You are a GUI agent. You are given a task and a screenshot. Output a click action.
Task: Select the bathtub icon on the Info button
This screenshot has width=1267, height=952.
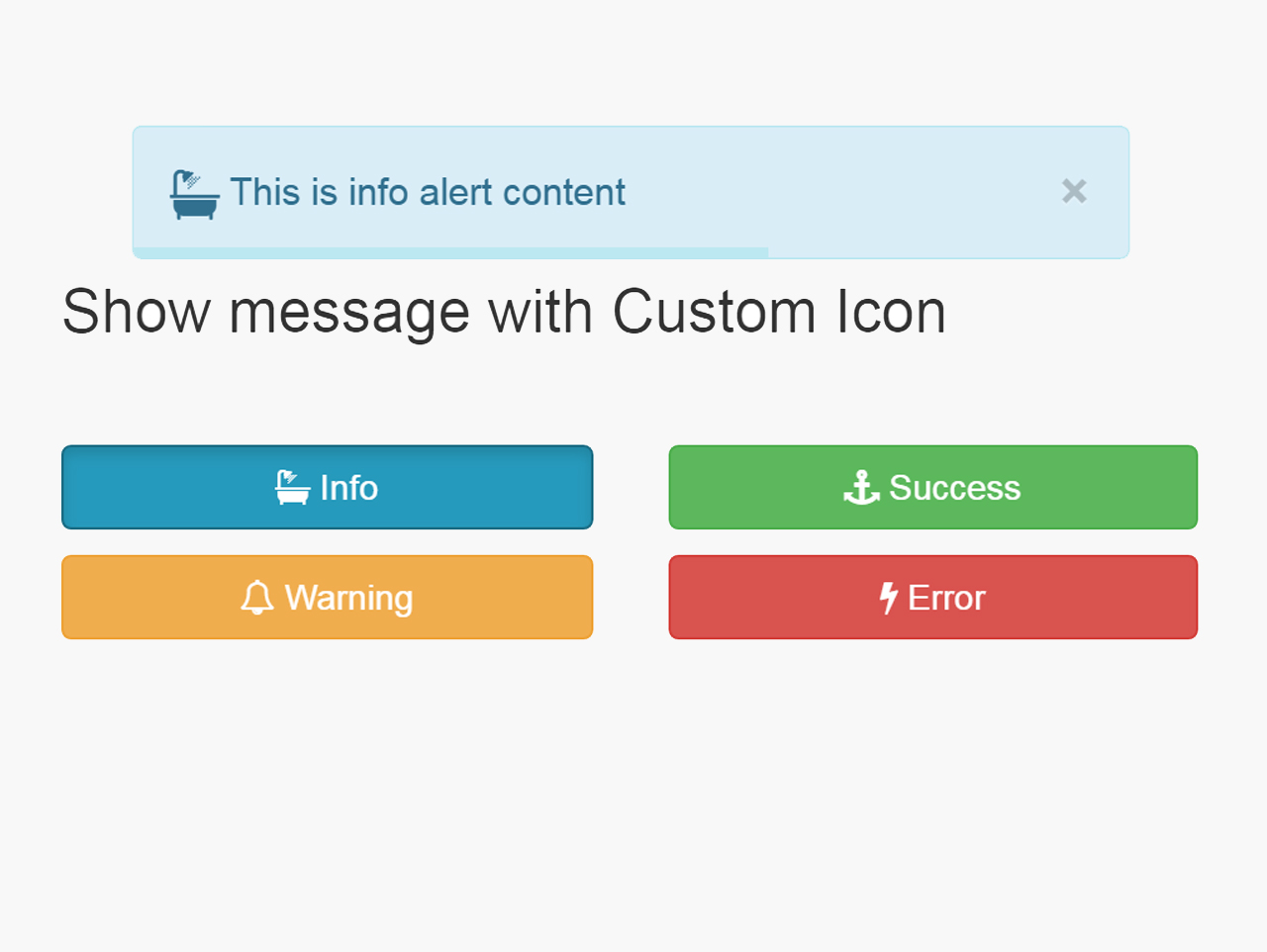tap(291, 487)
